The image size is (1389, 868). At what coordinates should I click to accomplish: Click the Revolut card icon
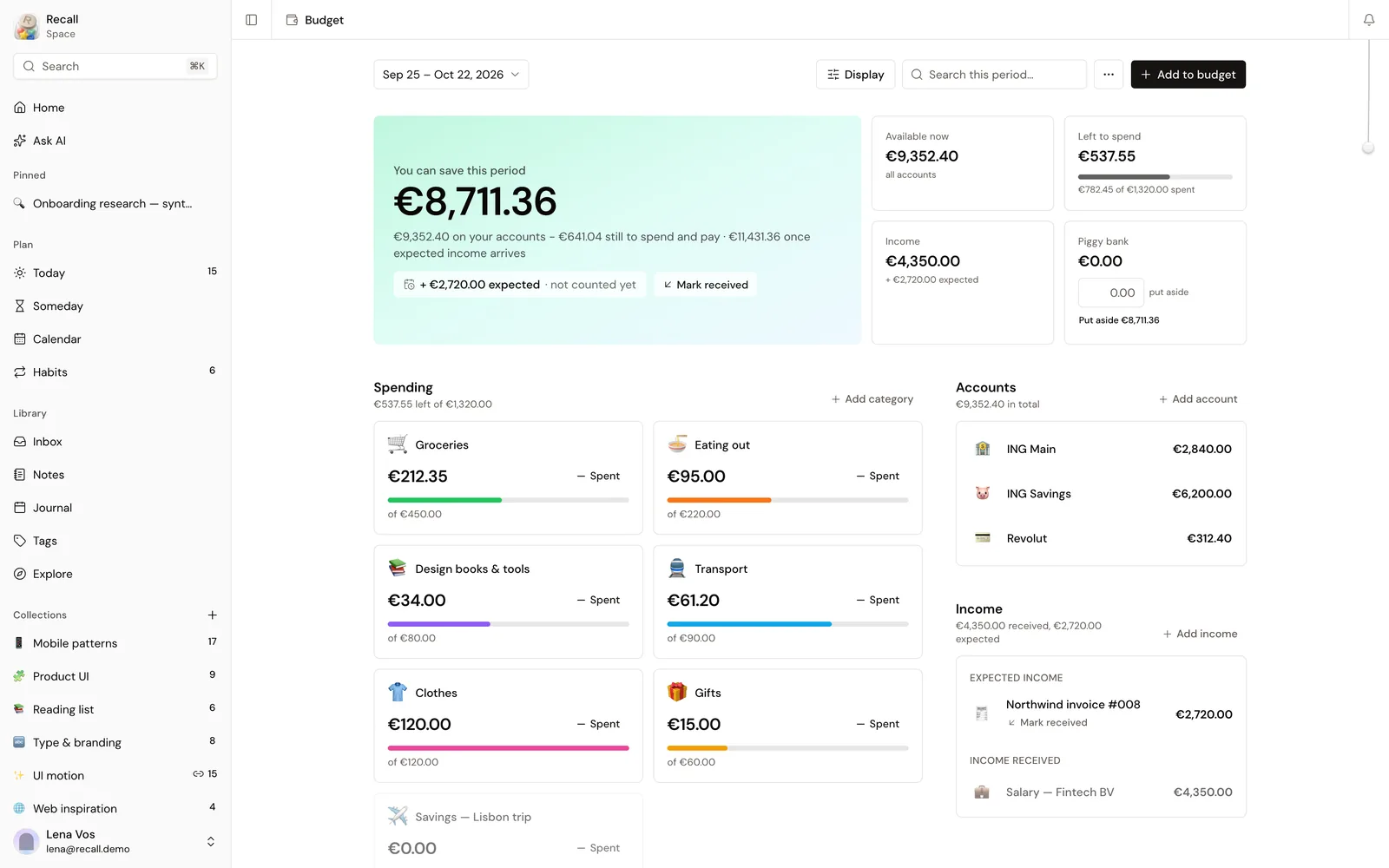point(983,538)
